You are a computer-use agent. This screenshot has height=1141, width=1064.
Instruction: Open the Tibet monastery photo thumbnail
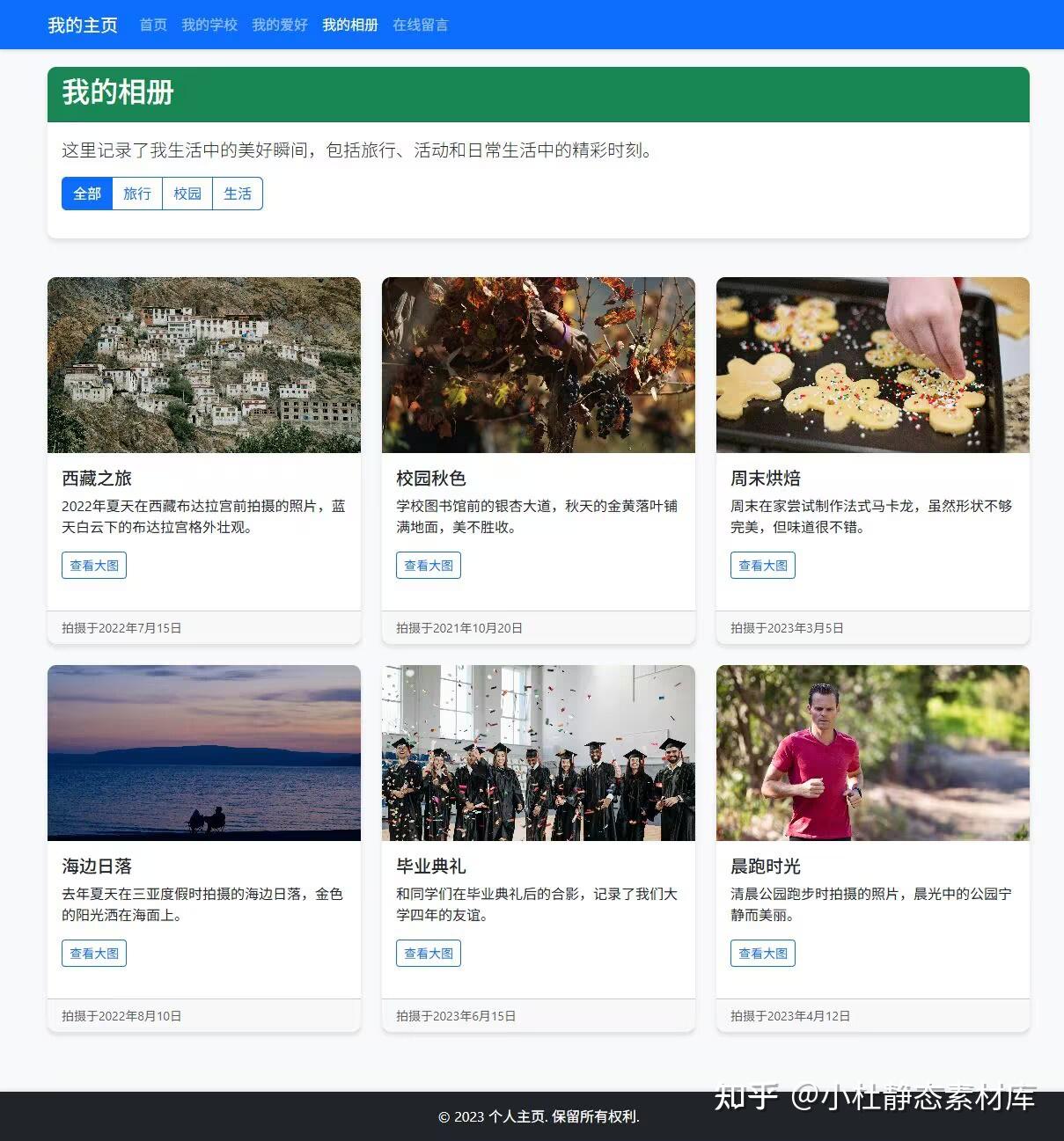203,365
